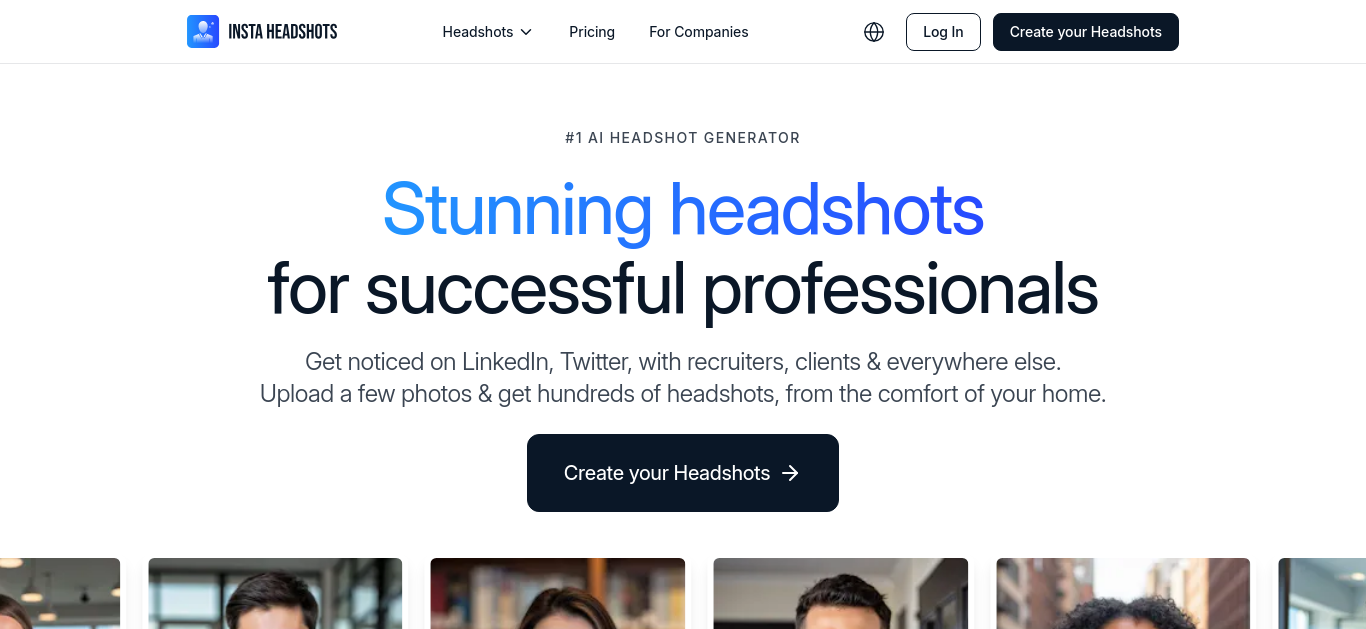Open the For Companies page
Screen dimensions: 1366x629
699,32
